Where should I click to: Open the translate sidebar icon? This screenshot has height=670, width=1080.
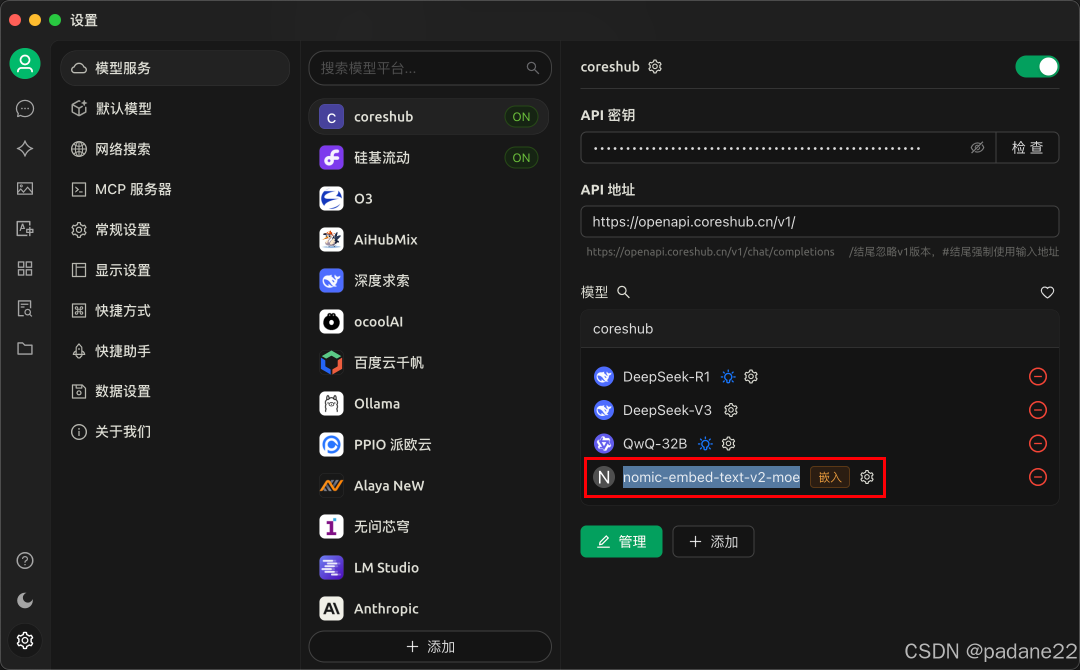(x=25, y=229)
